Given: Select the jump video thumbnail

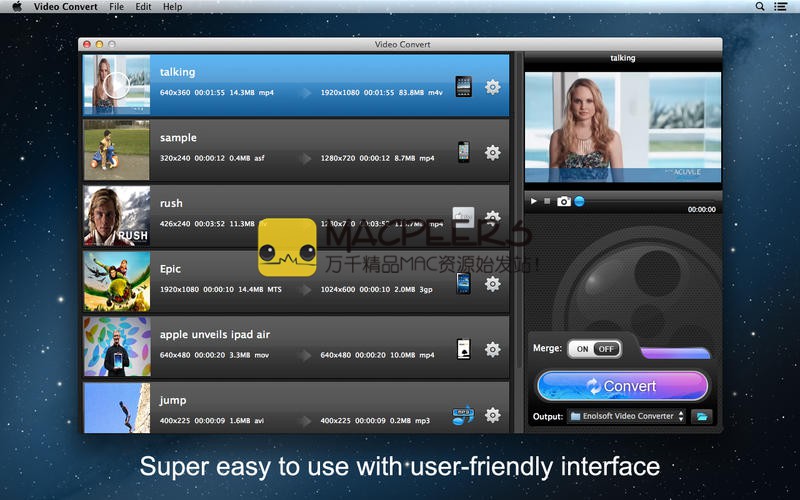Looking at the screenshot, I should point(117,408).
